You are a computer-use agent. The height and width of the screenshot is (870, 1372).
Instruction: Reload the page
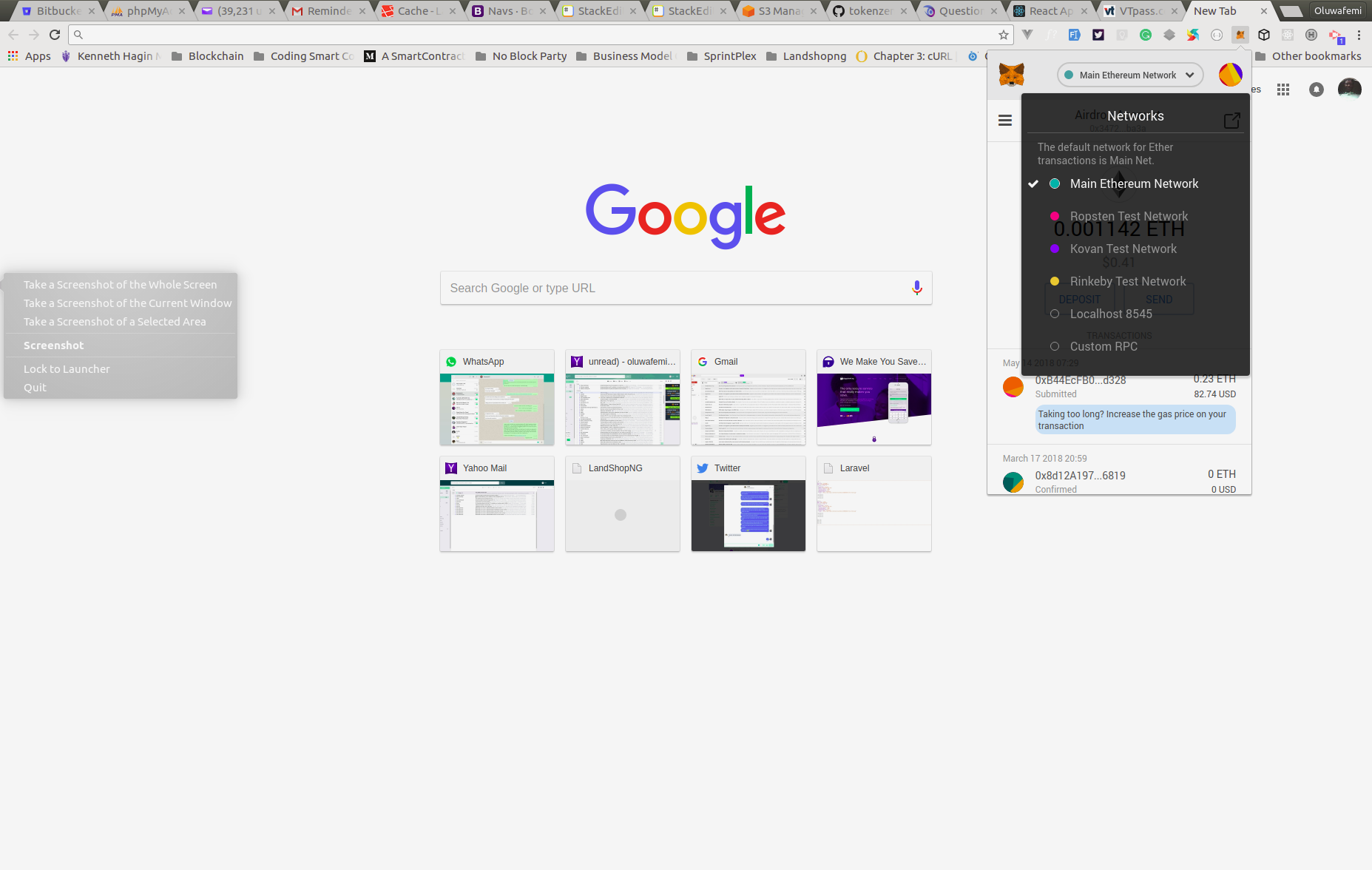[x=55, y=35]
